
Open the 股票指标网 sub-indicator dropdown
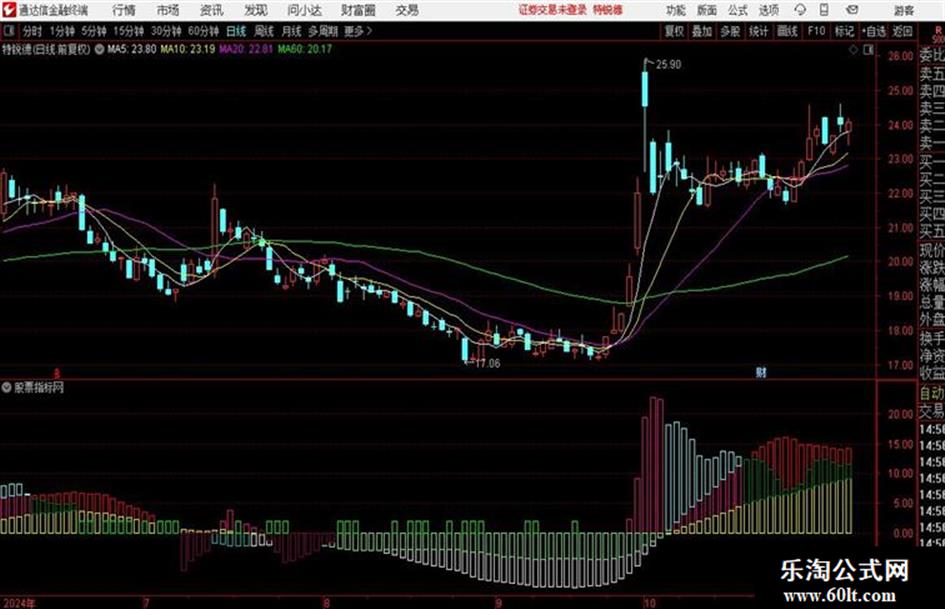[x=7, y=388]
